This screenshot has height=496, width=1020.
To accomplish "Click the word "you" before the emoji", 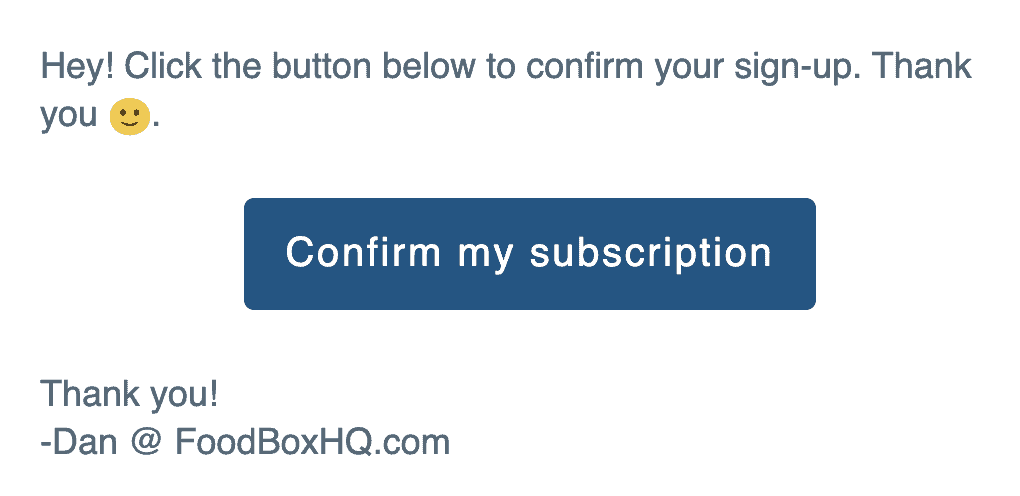I will [x=69, y=118].
